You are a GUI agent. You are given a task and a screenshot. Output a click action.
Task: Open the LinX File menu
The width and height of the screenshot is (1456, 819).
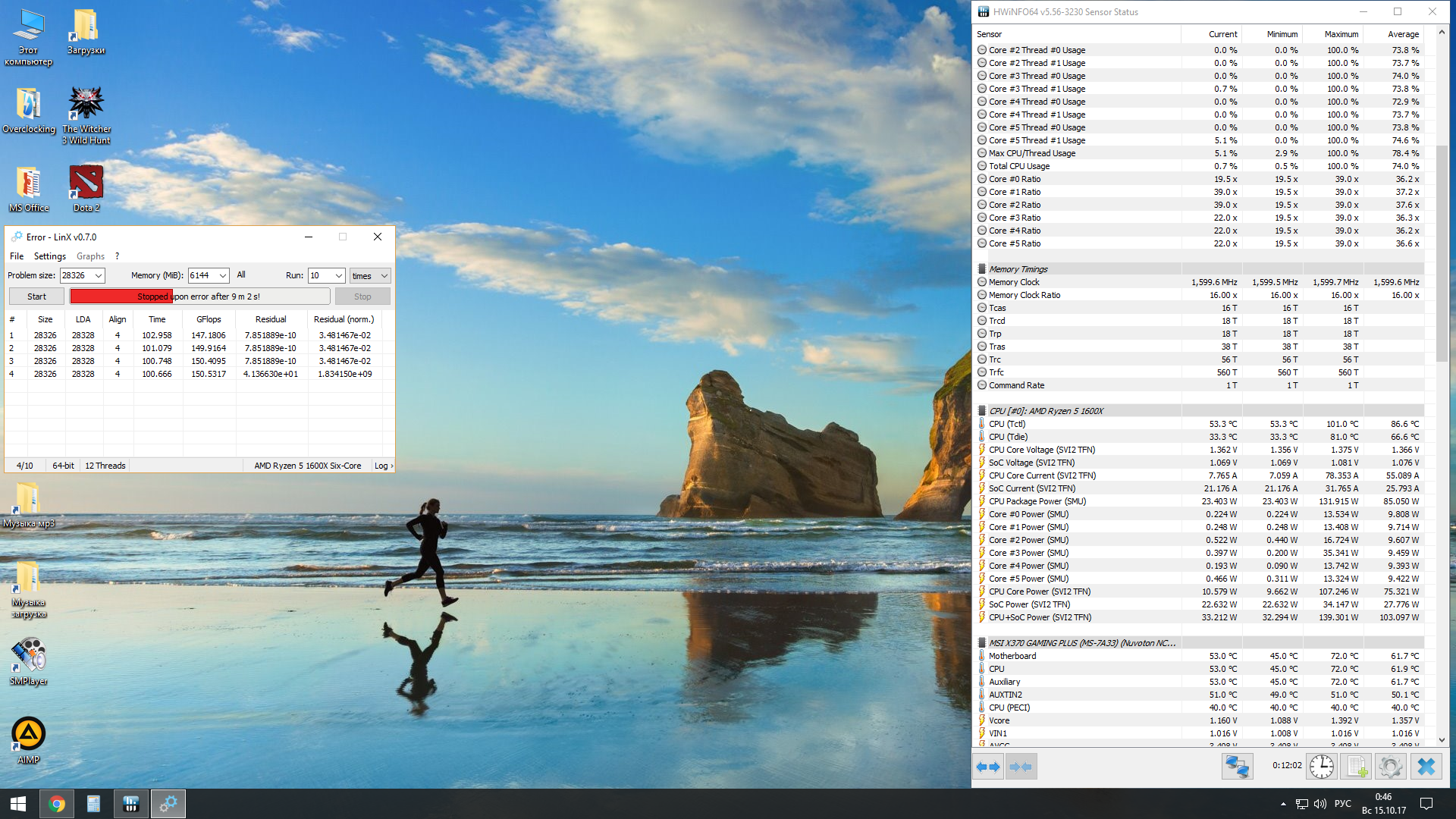click(x=17, y=256)
